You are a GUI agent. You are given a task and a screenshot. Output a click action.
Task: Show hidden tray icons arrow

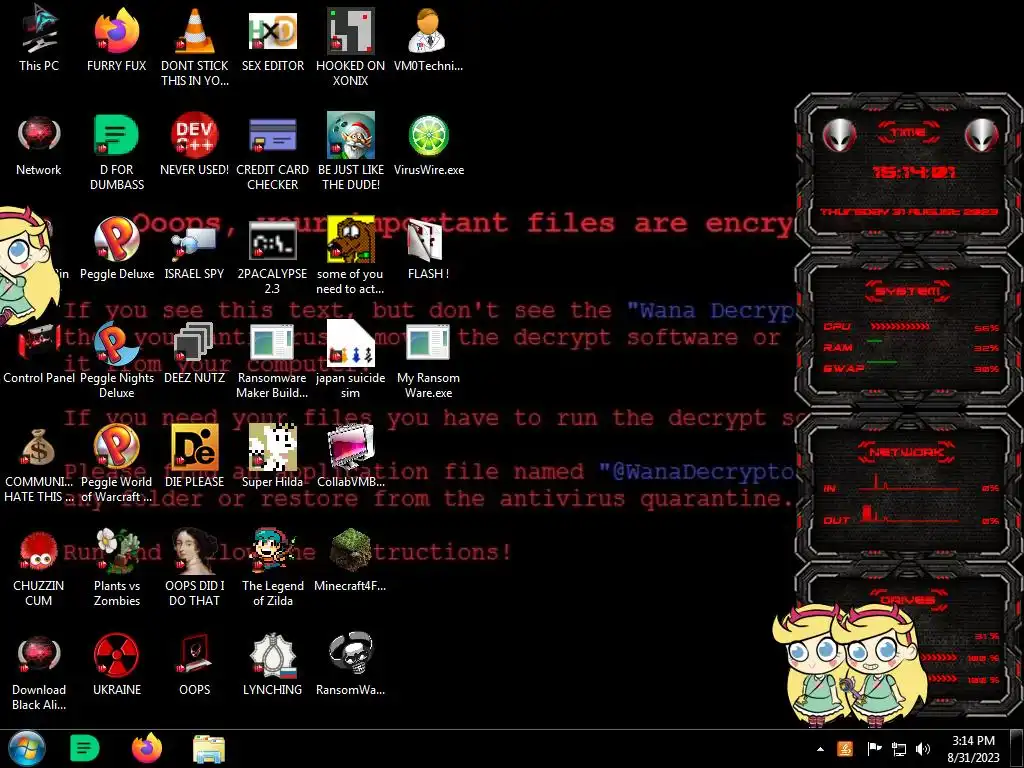(820, 749)
